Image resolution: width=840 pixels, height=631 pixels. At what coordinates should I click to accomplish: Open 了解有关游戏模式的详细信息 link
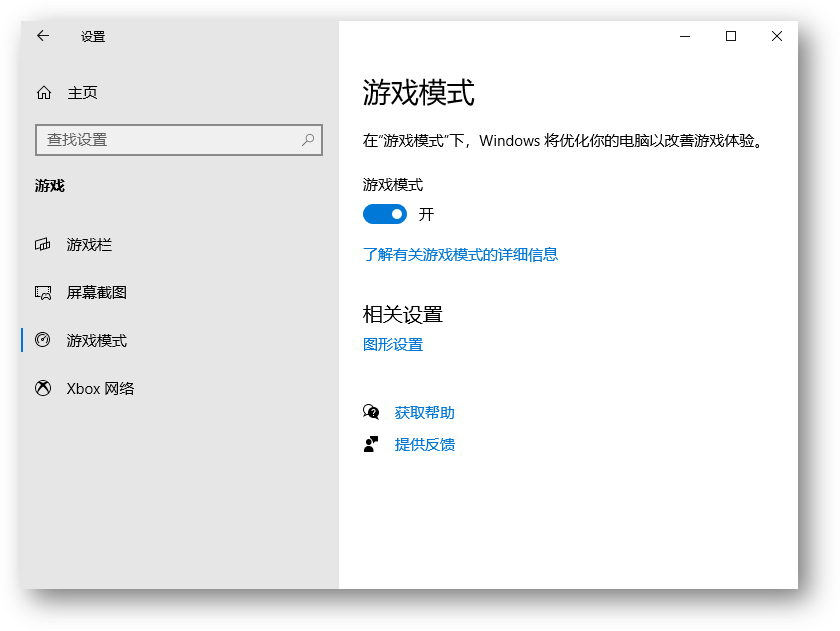coord(460,255)
